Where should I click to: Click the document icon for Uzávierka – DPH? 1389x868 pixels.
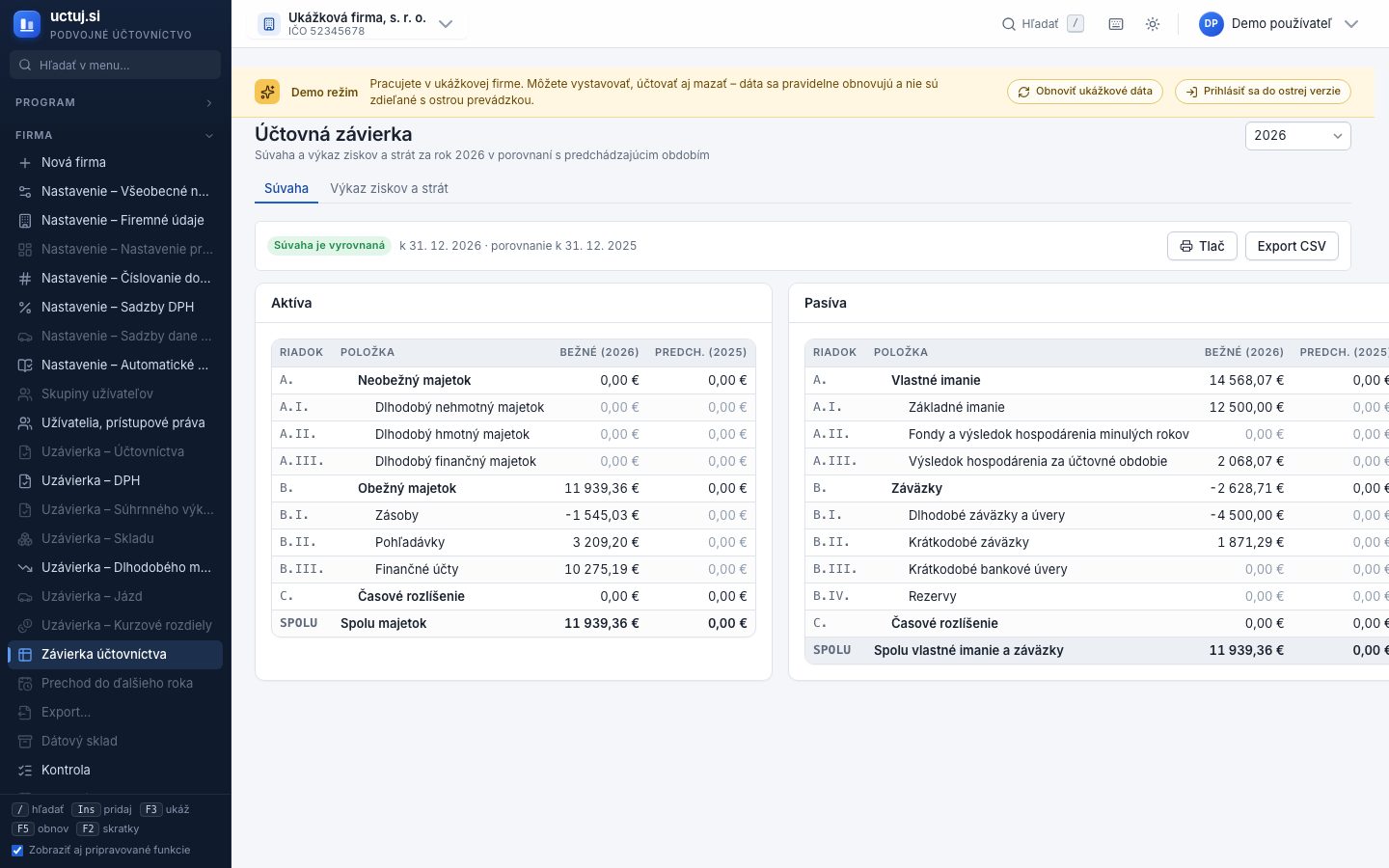tap(25, 480)
